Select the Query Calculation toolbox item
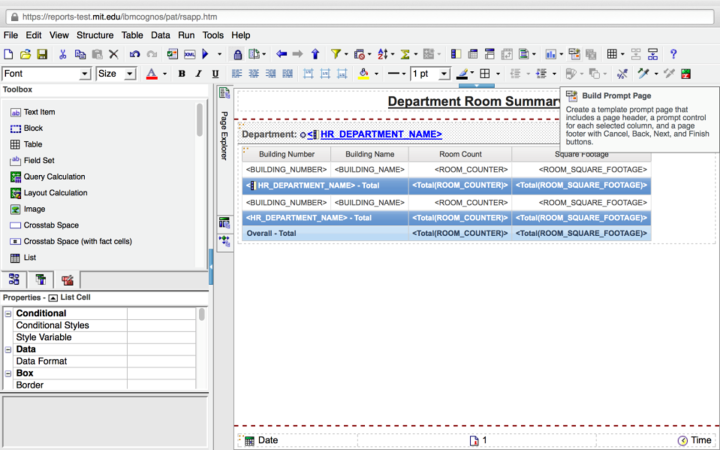This screenshot has width=720, height=450. (x=53, y=177)
